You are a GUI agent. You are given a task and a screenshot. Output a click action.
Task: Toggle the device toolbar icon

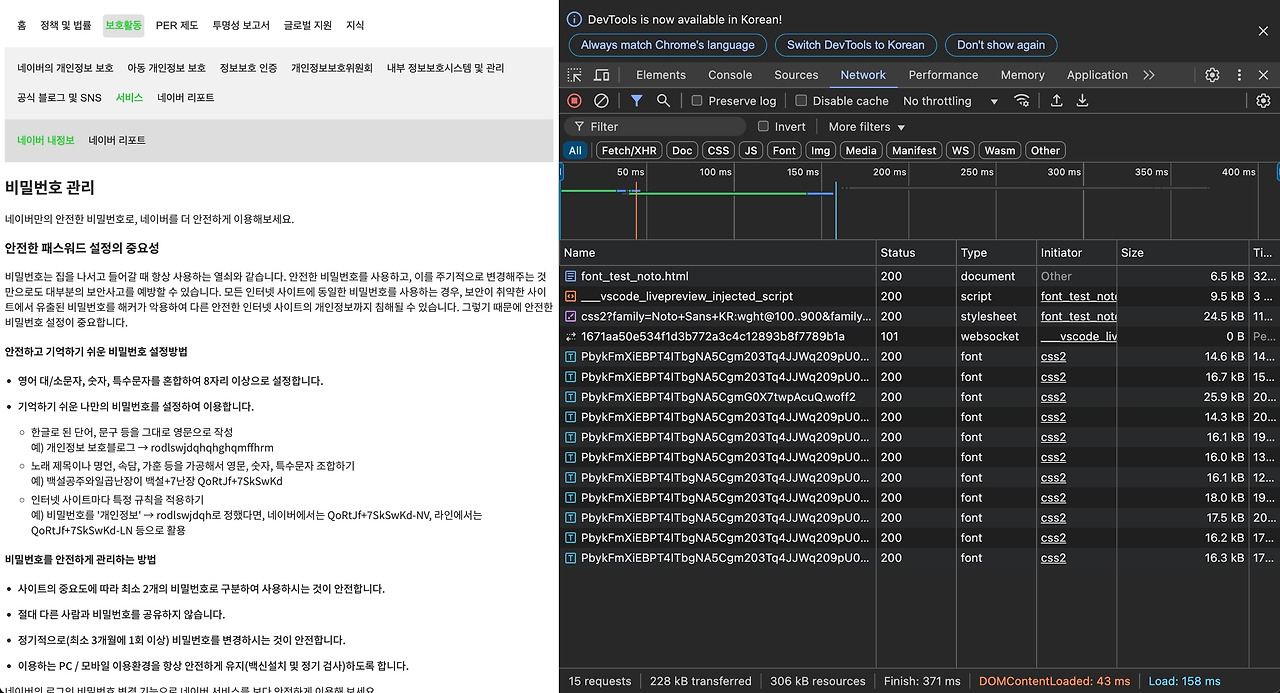tap(602, 75)
